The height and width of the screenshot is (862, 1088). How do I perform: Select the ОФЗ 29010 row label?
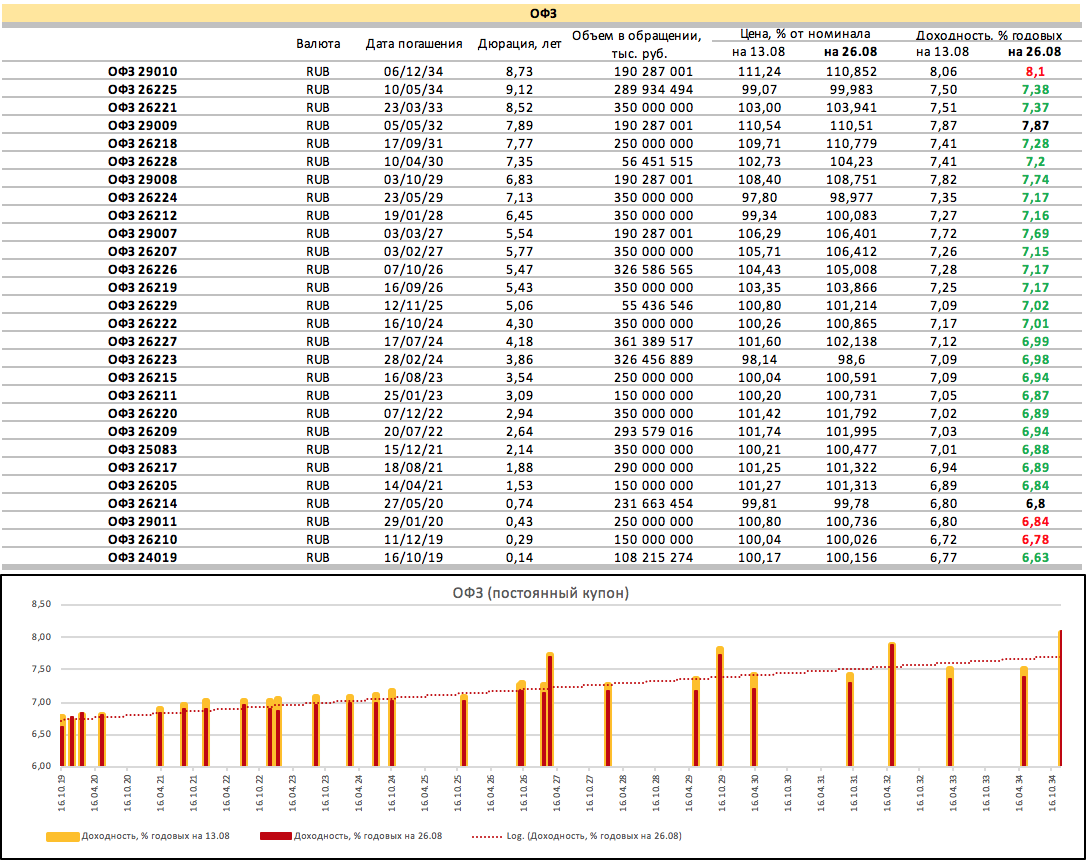(142, 71)
